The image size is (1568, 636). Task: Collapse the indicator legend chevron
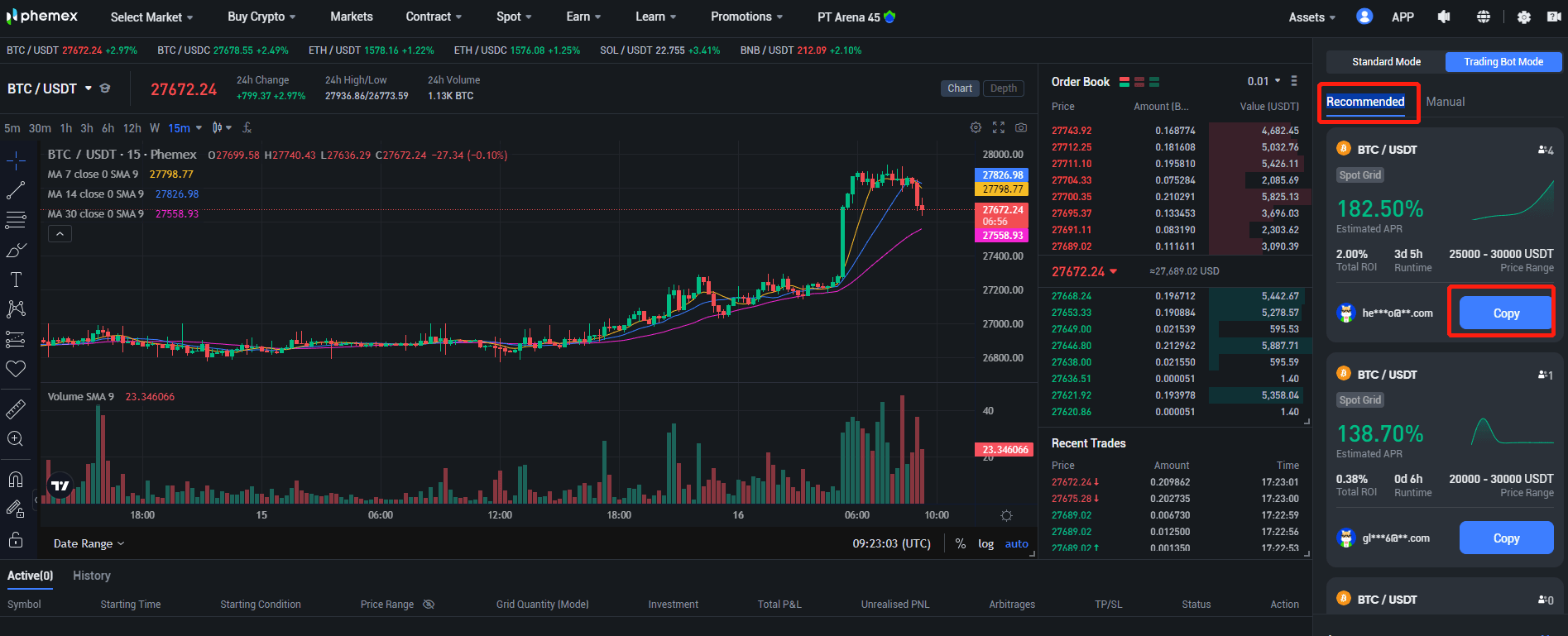pyautogui.click(x=60, y=234)
